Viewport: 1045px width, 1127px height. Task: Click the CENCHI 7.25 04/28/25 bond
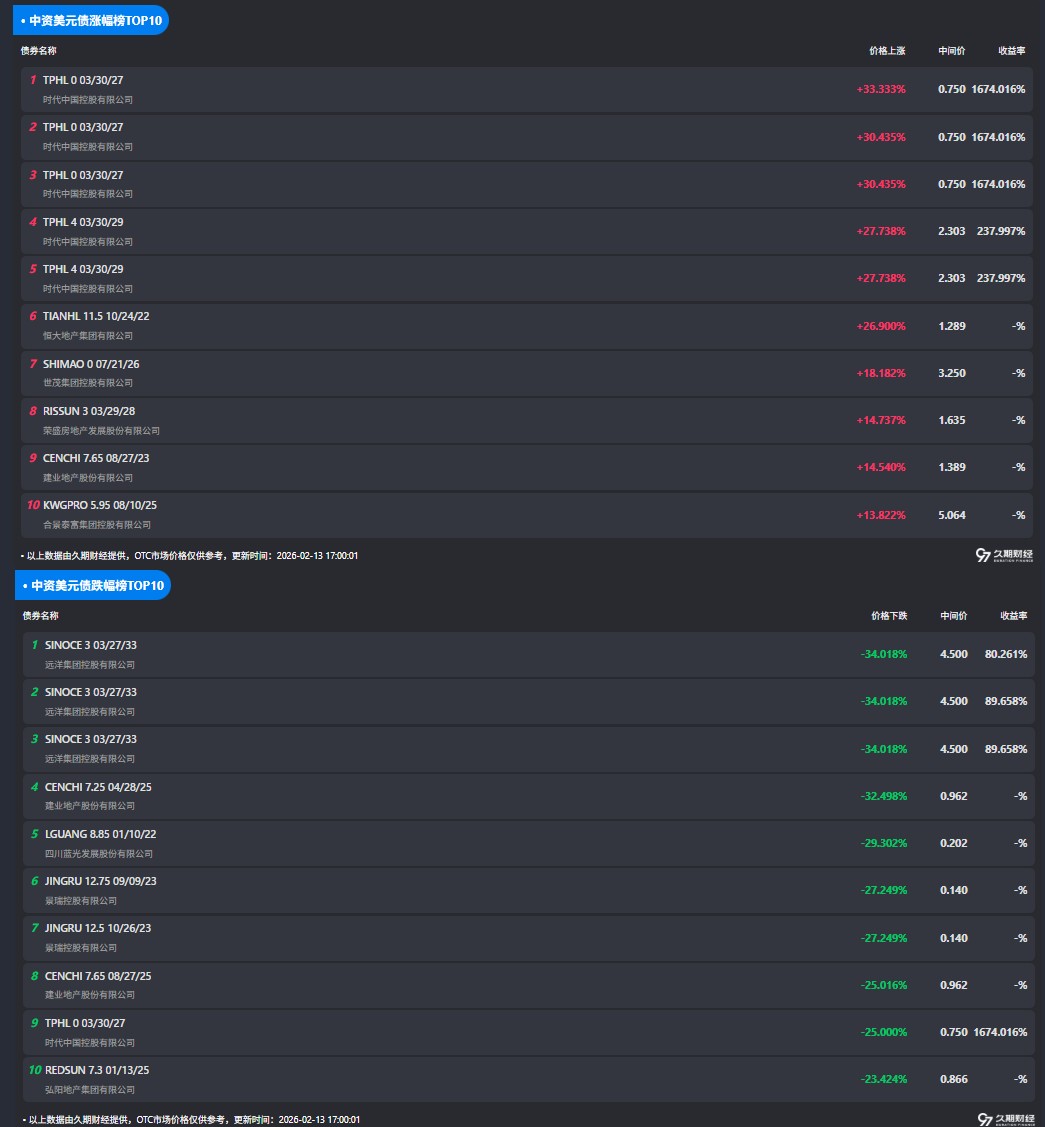98,787
